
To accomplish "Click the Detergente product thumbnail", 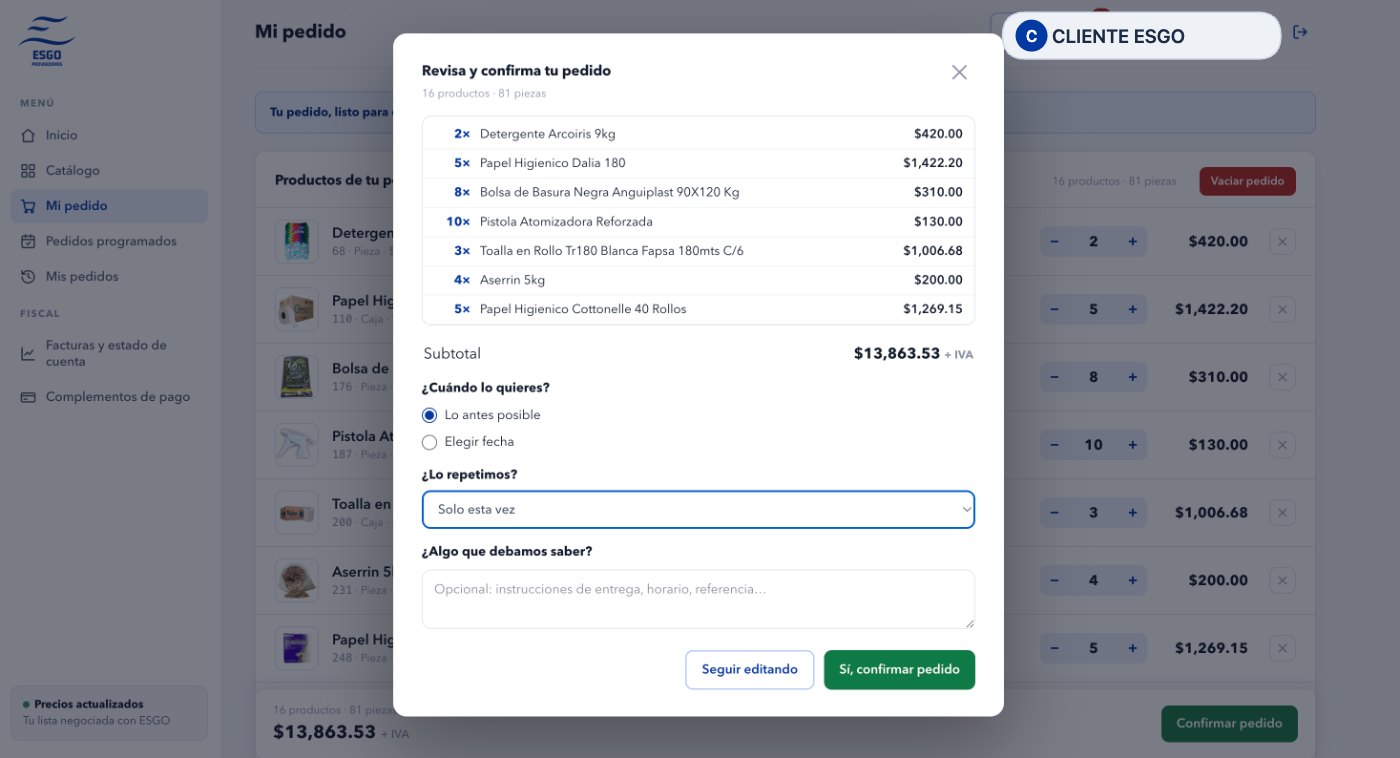I will 297,241.
